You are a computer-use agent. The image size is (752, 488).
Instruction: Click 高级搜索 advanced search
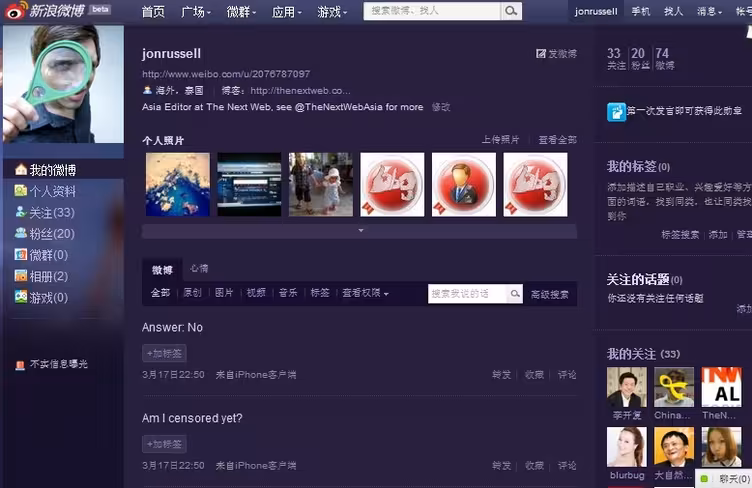[550, 294]
